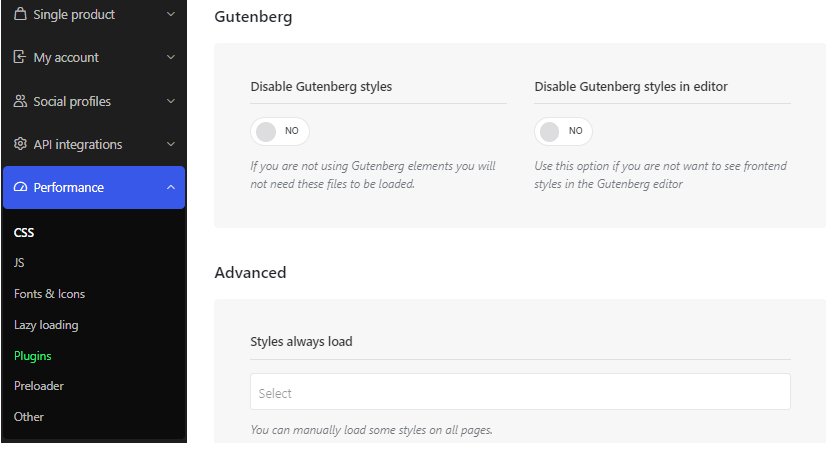Image resolution: width=826 pixels, height=452 pixels.
Task: Click the API integrations gear icon
Action: coord(20,144)
